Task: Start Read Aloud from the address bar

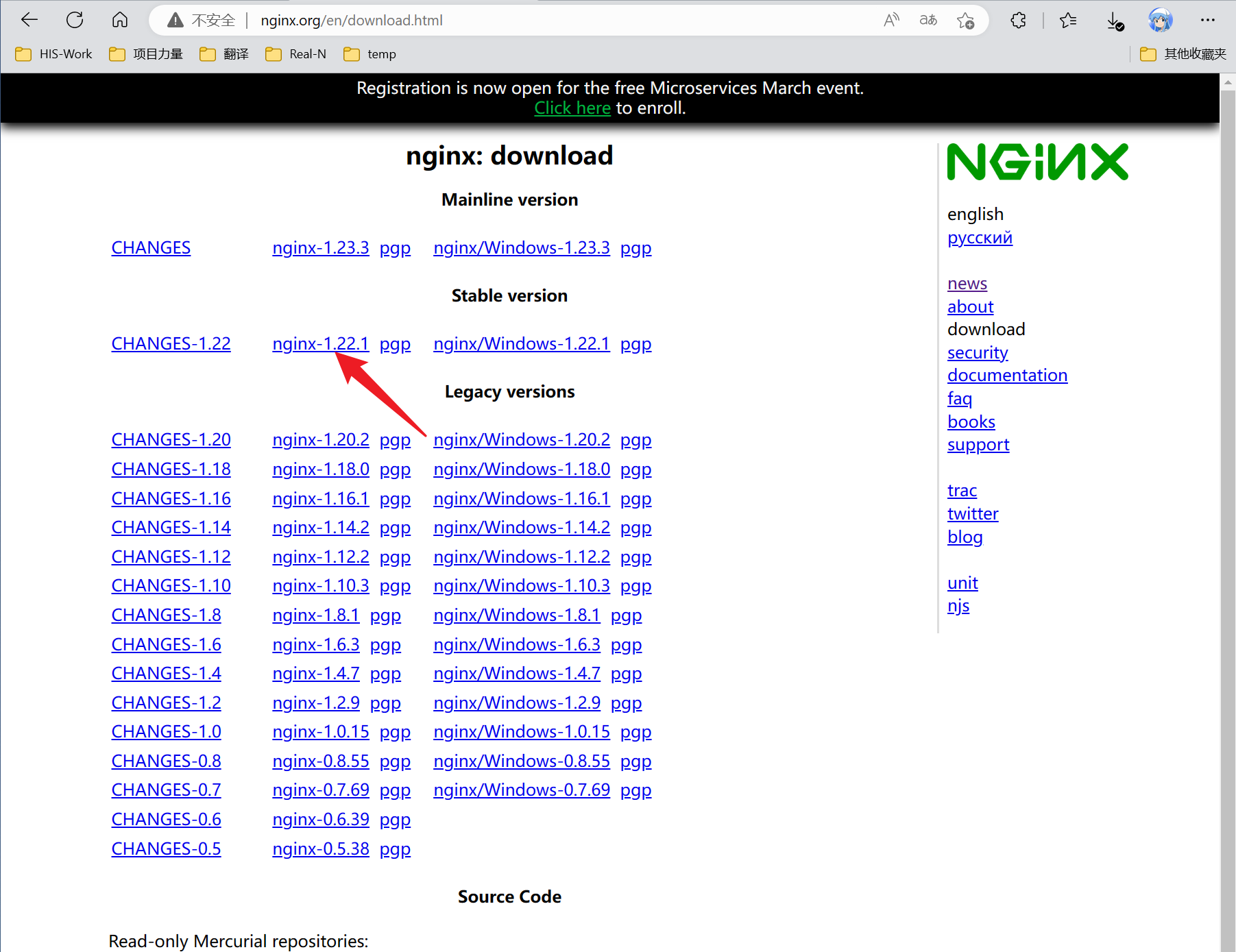Action: coord(891,20)
